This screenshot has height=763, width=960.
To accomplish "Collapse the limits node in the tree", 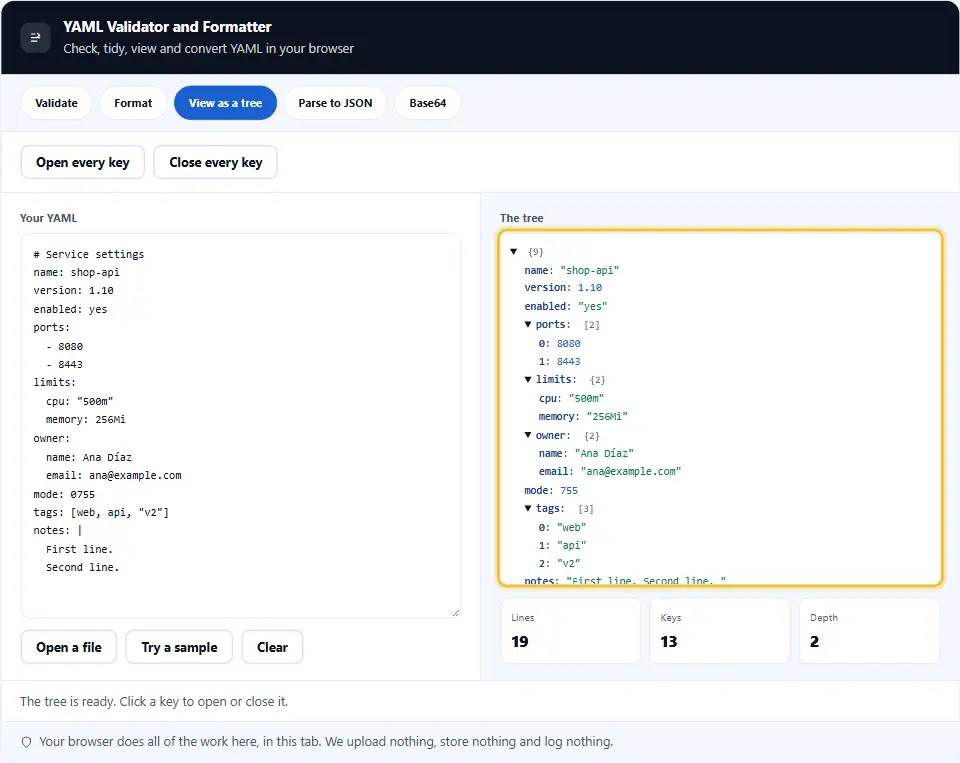I will 528,380.
